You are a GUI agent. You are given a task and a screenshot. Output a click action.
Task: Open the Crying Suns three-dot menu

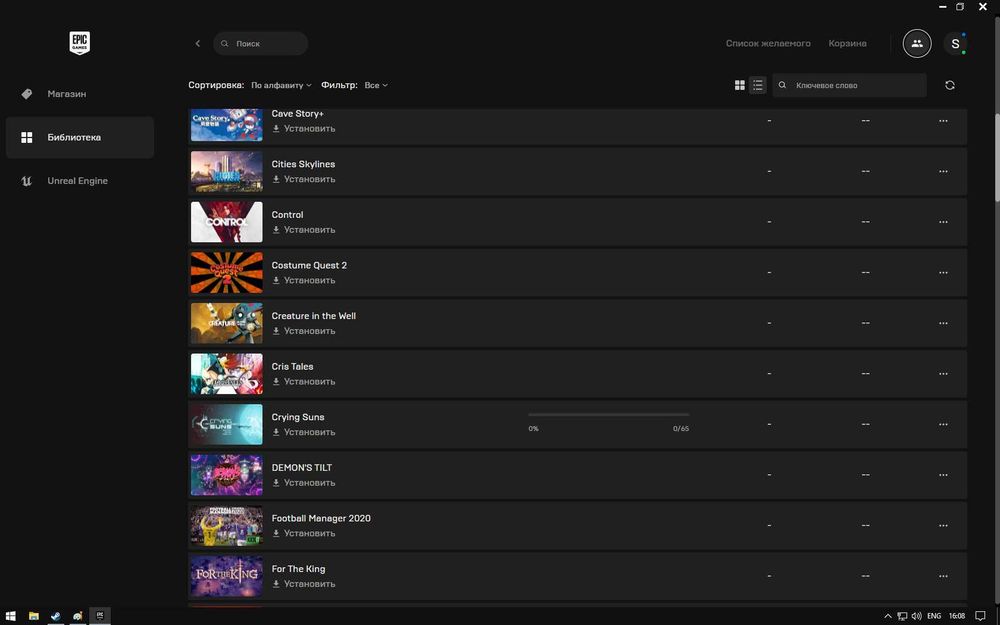click(x=943, y=424)
